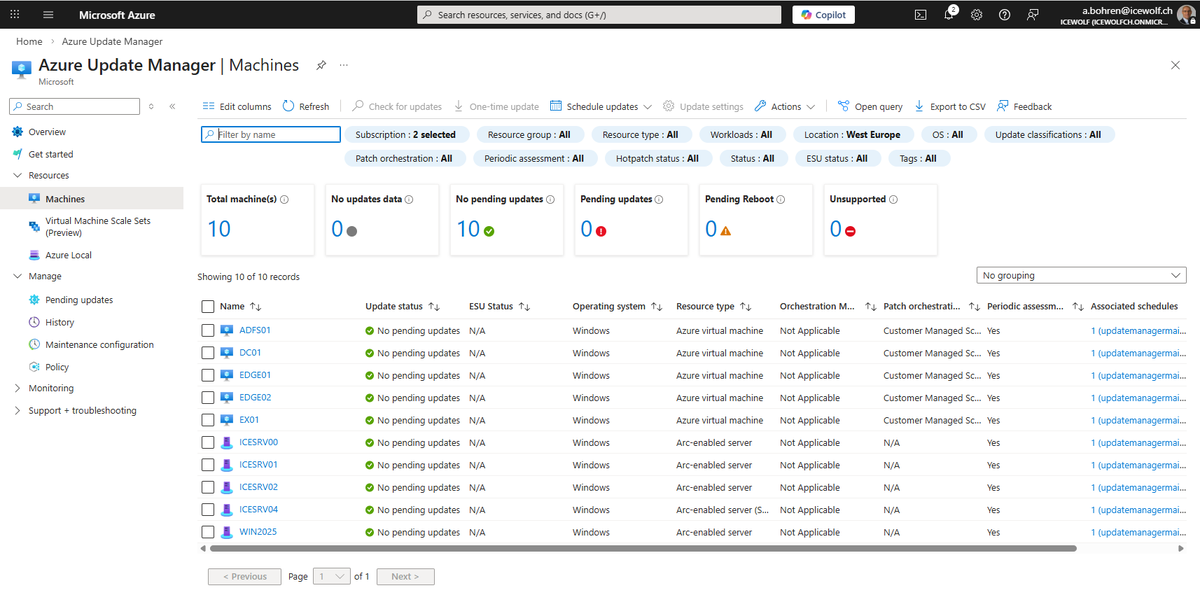The width and height of the screenshot is (1200, 595).
Task: Close the Update Manager blade with X
Action: click(1175, 64)
